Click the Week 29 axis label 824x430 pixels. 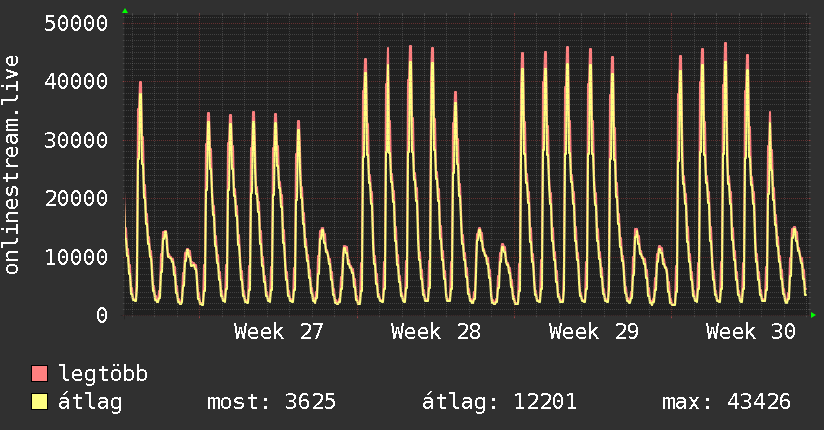tap(594, 332)
